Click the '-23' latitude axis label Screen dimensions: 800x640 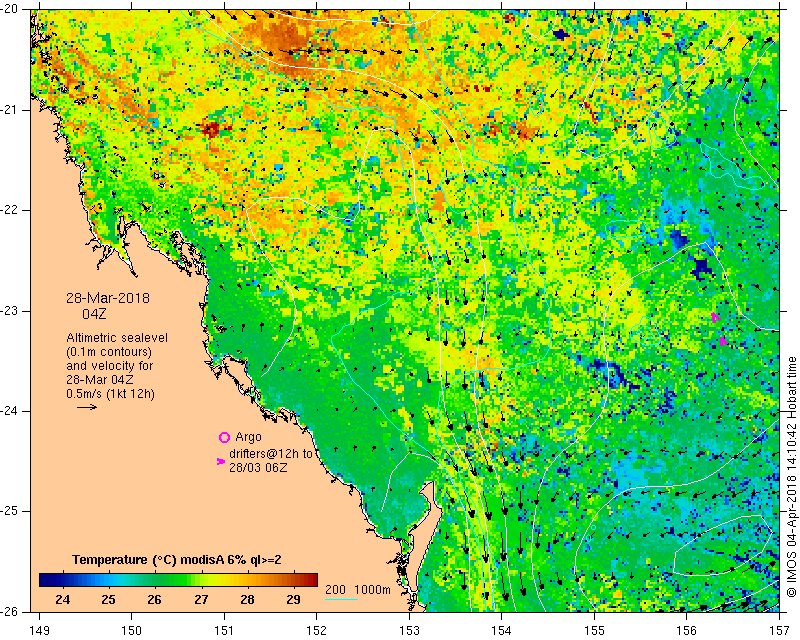pos(9,311)
